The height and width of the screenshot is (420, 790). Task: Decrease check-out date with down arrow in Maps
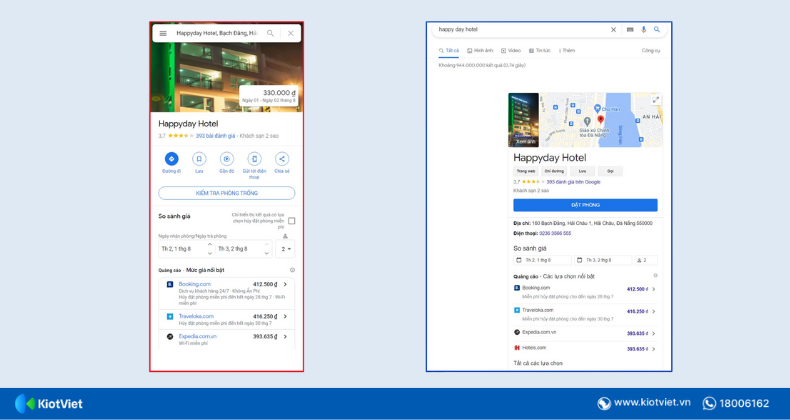point(267,253)
